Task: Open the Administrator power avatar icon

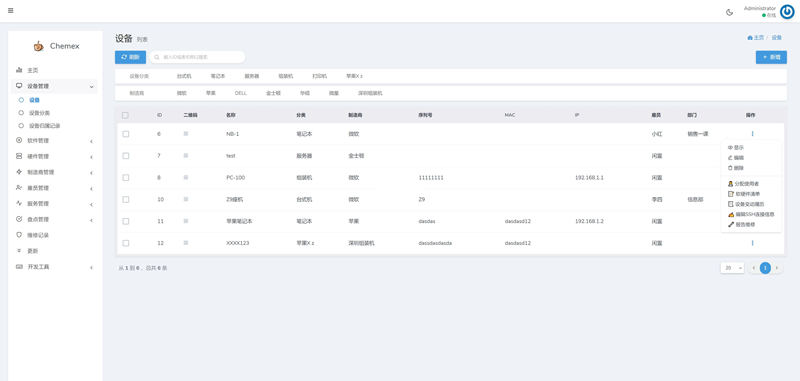Action: tap(787, 12)
